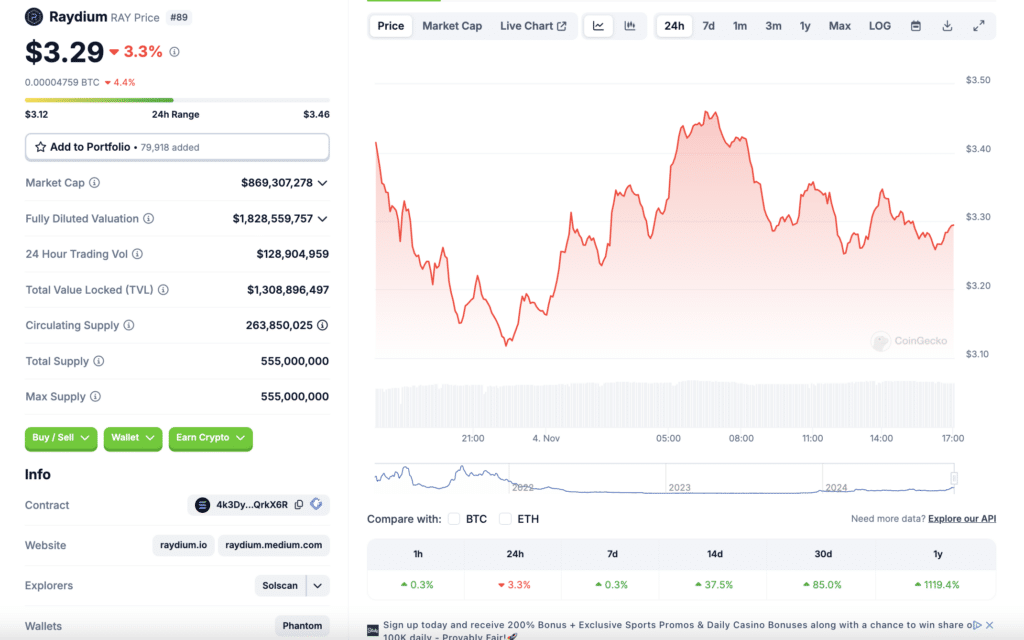The width and height of the screenshot is (1024, 640).
Task: Copy the contract address icon
Action: 299,504
